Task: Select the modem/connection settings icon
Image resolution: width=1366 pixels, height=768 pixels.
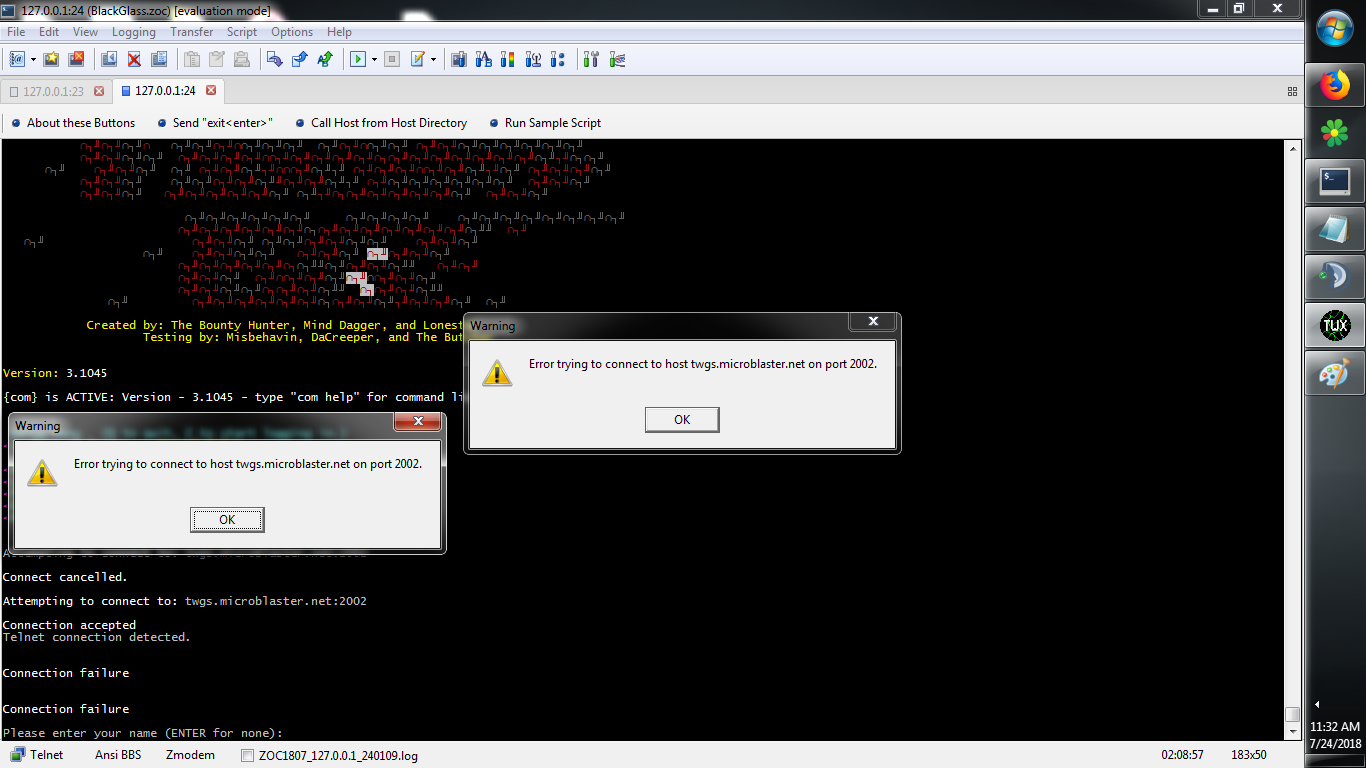Action: pyautogui.click(x=534, y=59)
